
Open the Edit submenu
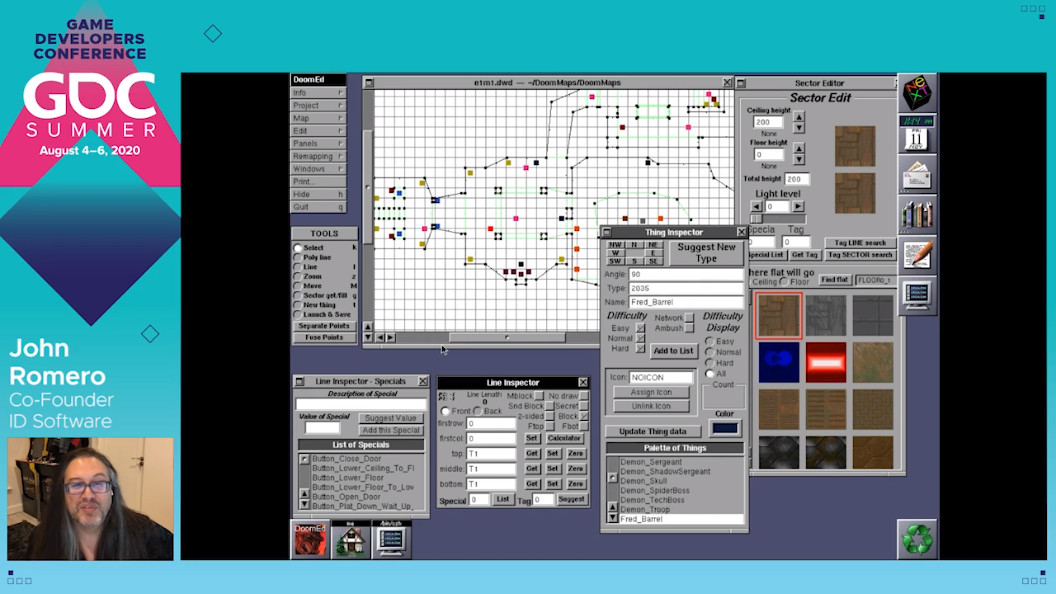319,131
